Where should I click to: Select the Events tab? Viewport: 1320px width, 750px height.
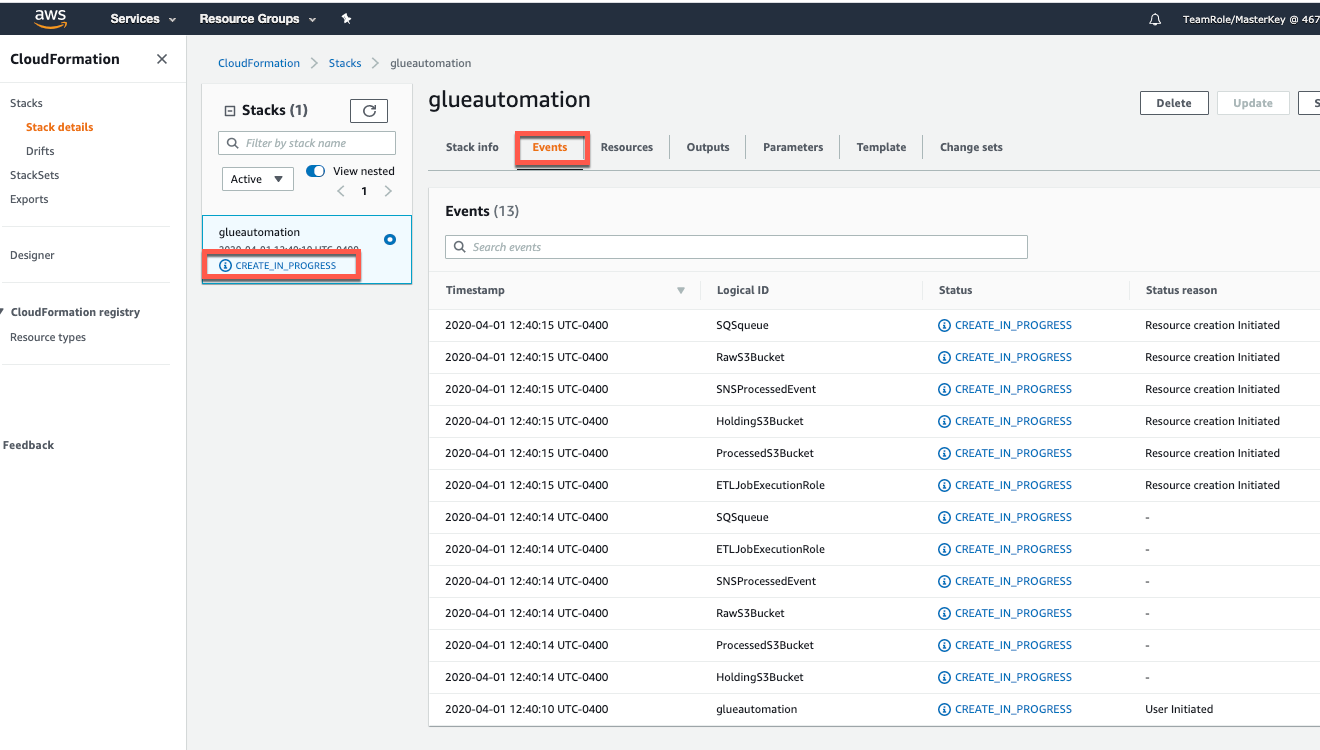[550, 147]
